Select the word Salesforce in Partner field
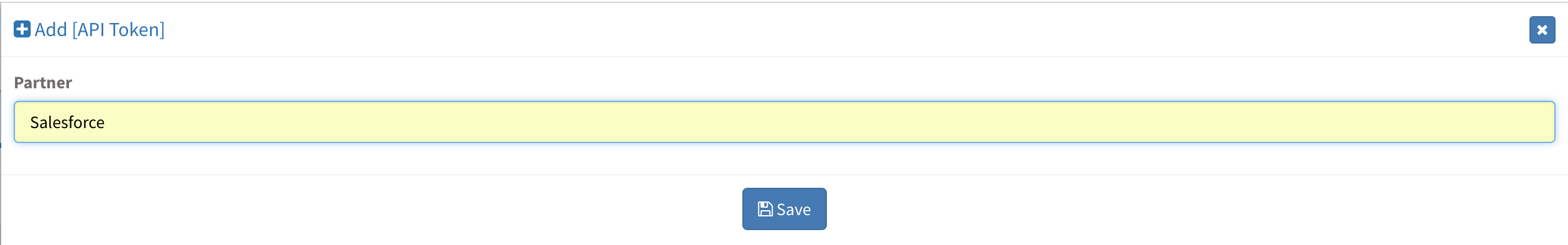Viewport: 1568px width, 245px height. pyautogui.click(x=67, y=122)
